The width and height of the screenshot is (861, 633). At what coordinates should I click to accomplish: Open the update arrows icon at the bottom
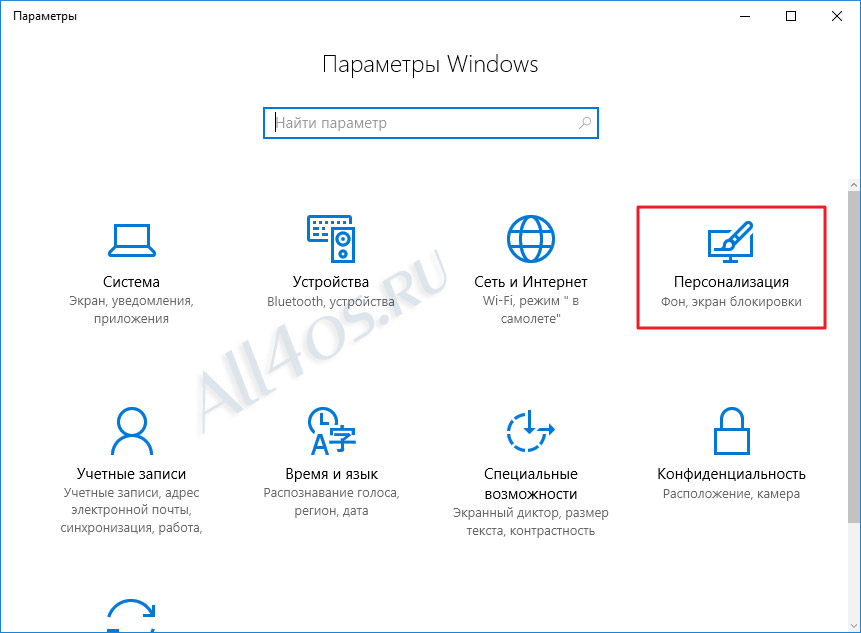tap(132, 615)
